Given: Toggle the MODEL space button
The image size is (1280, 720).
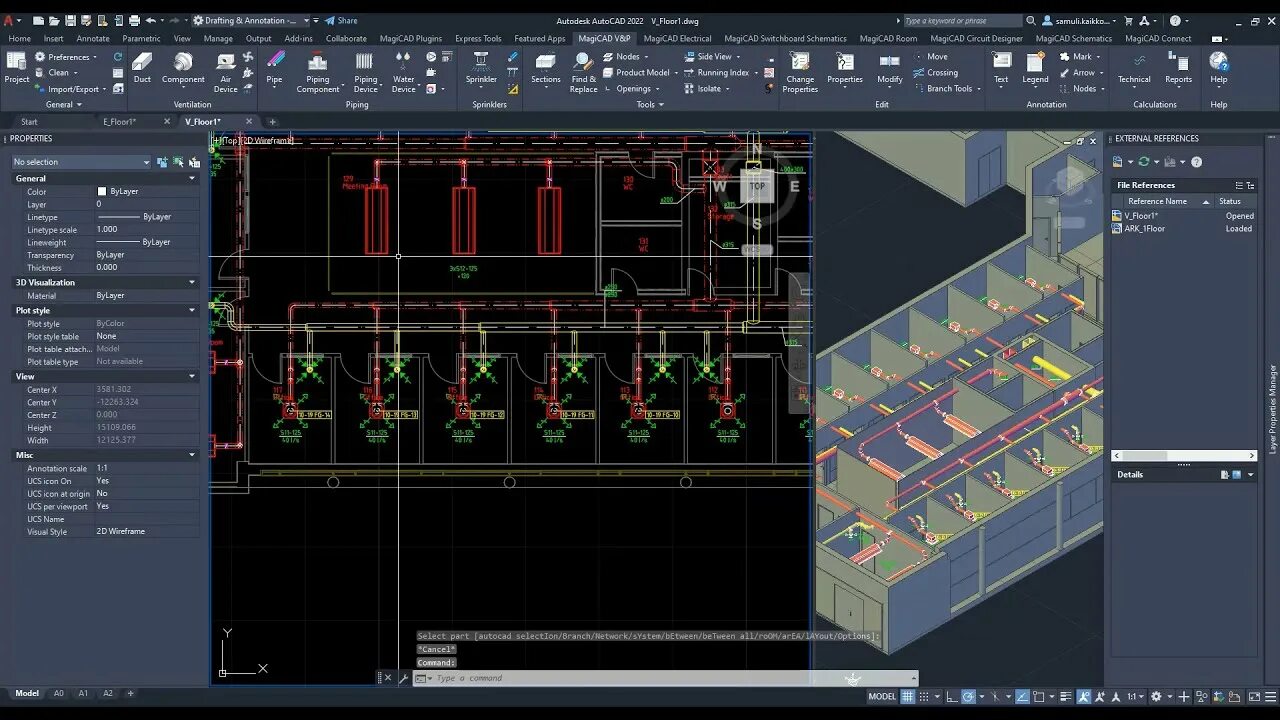Looking at the screenshot, I should pyautogui.click(x=881, y=696).
